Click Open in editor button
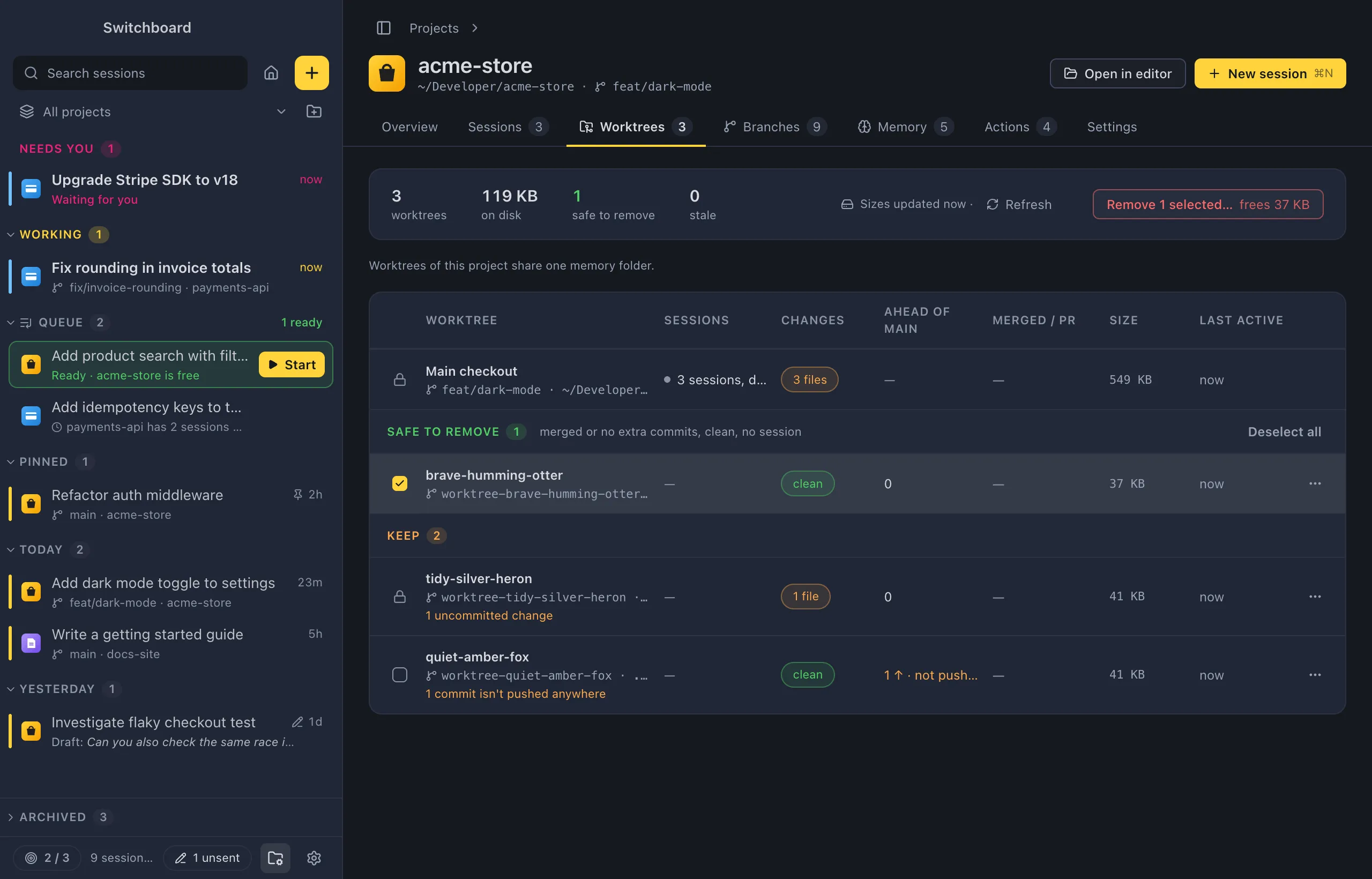The height and width of the screenshot is (879, 1372). click(x=1117, y=73)
